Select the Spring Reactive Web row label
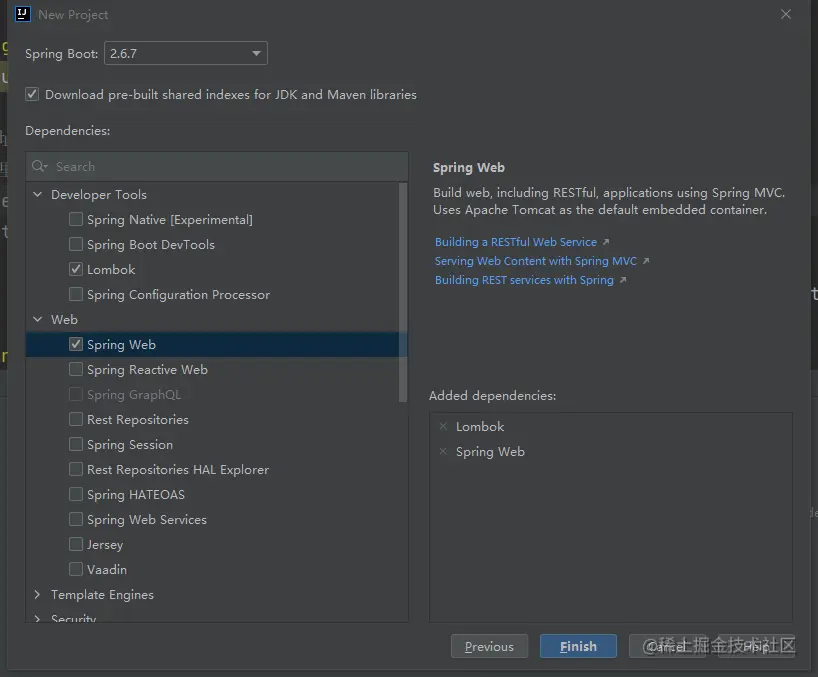This screenshot has height=677, width=818. [x=147, y=370]
